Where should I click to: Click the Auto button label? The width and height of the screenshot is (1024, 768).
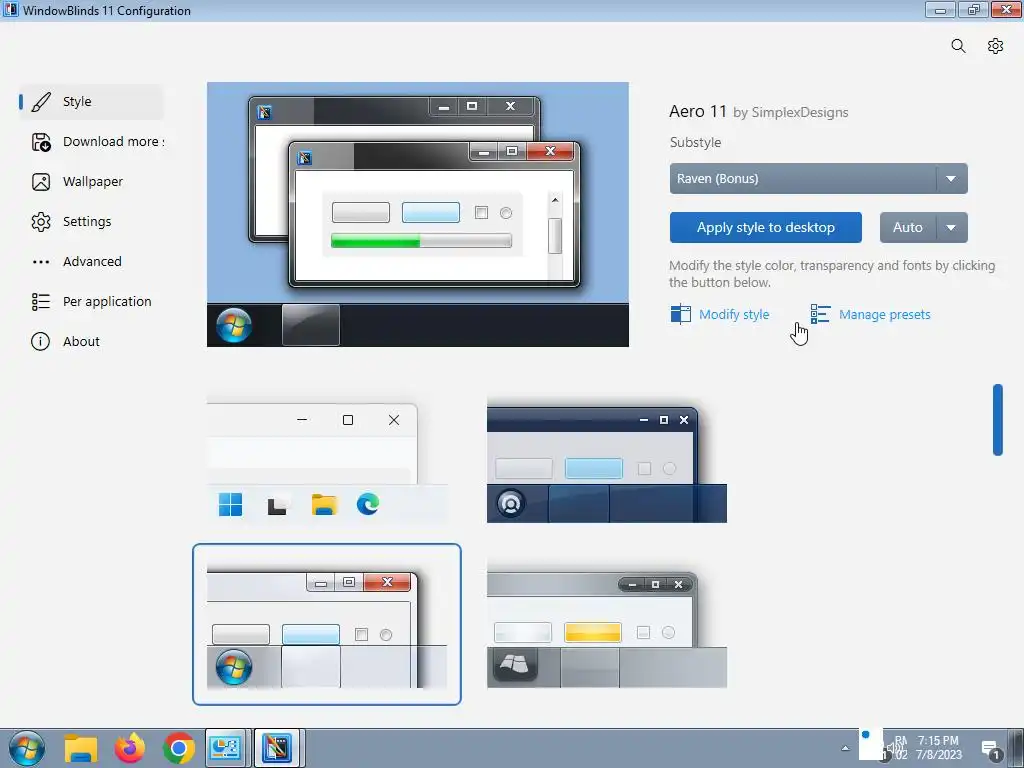(x=908, y=227)
